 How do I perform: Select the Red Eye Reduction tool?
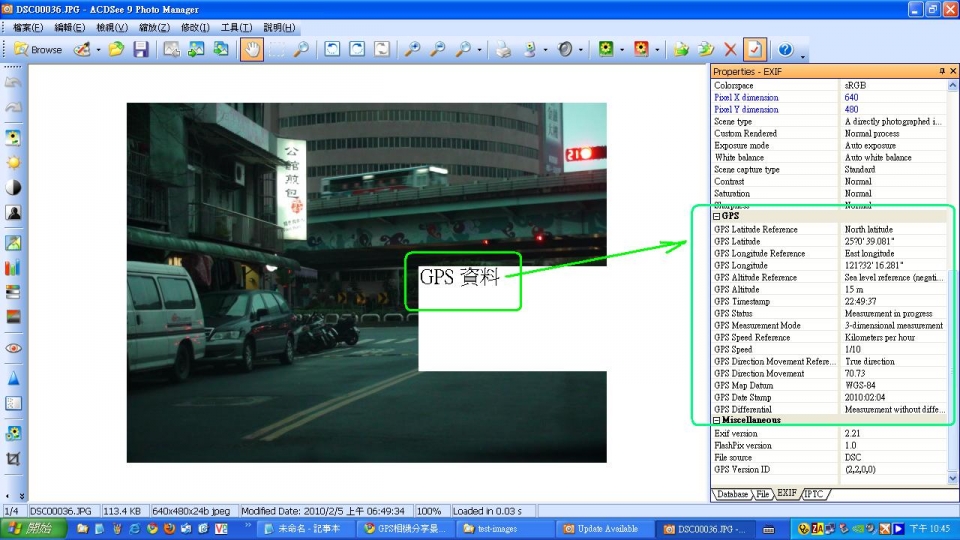tap(14, 348)
